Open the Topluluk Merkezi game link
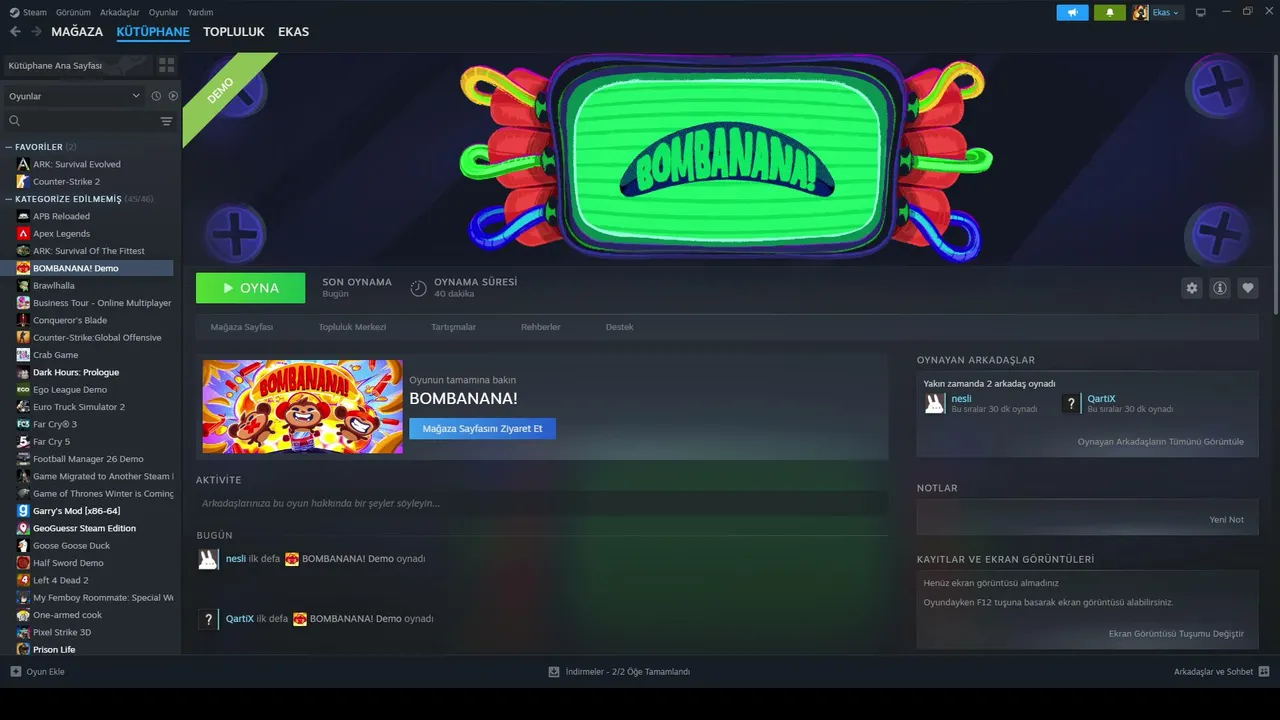Viewport: 1280px width, 720px height. (352, 327)
